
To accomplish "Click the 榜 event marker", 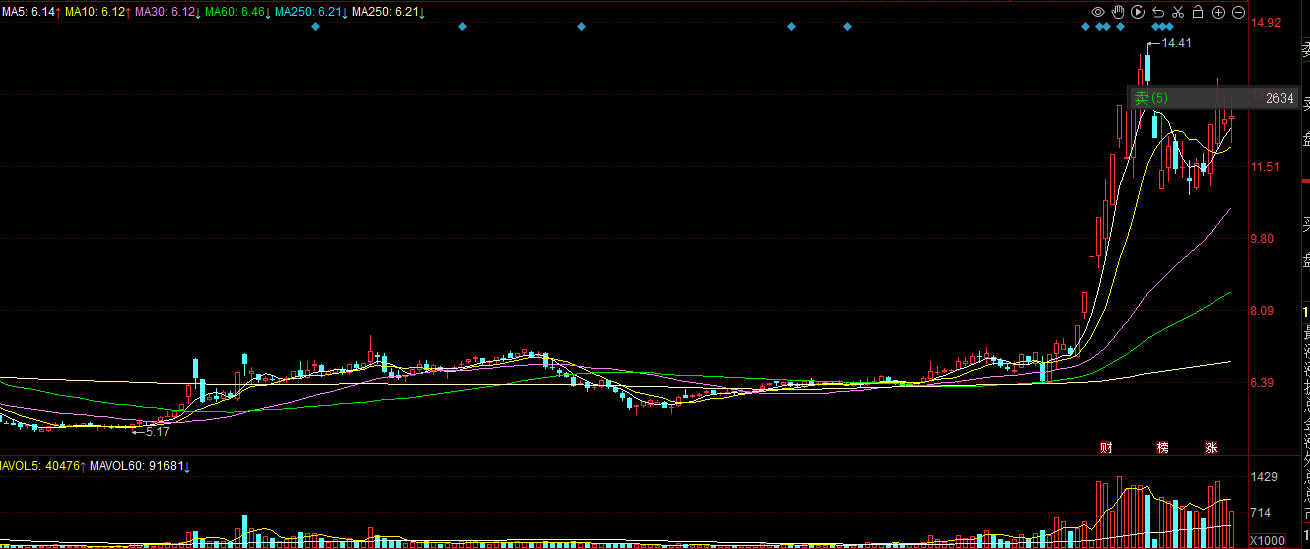I will tap(1162, 447).
